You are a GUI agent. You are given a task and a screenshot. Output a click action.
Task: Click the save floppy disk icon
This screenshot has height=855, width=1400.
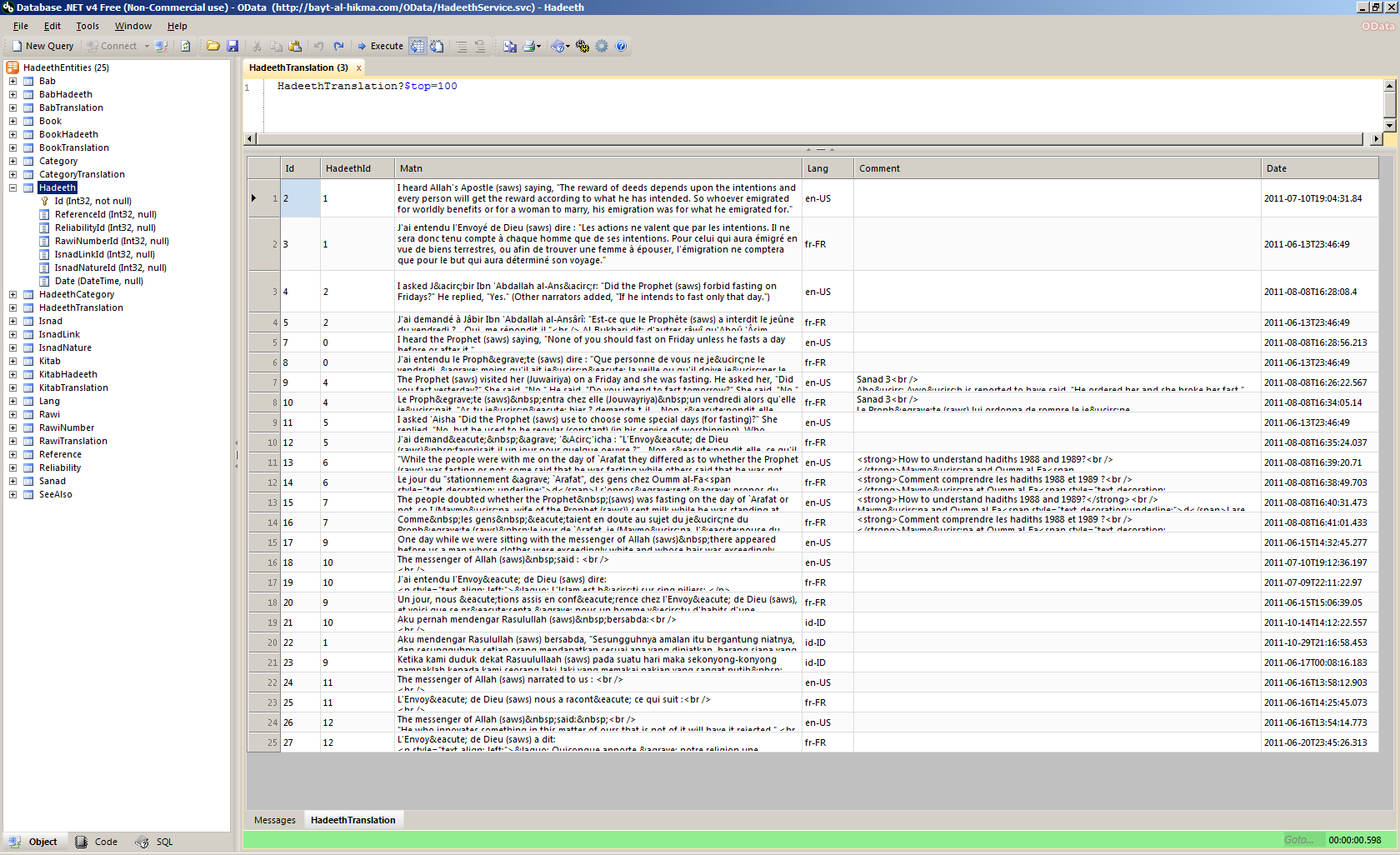(232, 47)
